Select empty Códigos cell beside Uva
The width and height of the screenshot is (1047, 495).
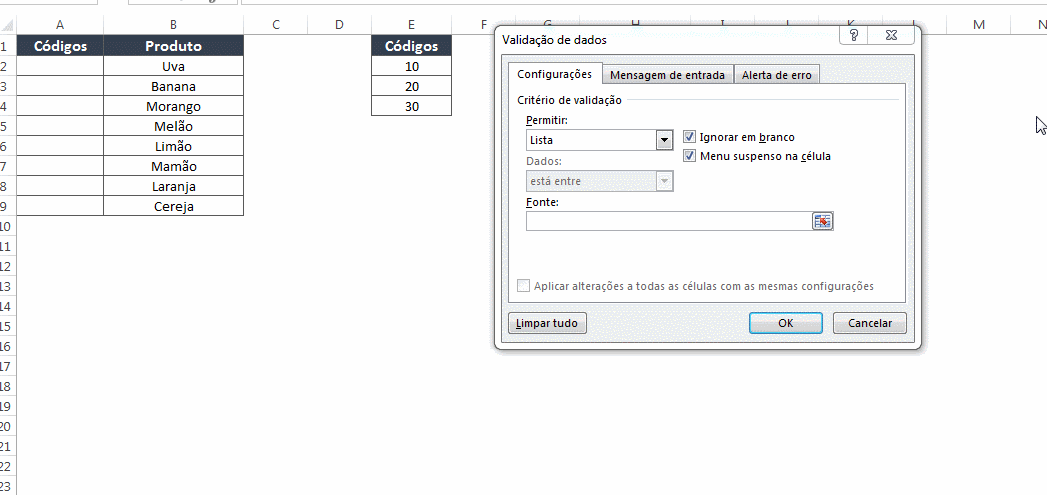pyautogui.click(x=60, y=66)
